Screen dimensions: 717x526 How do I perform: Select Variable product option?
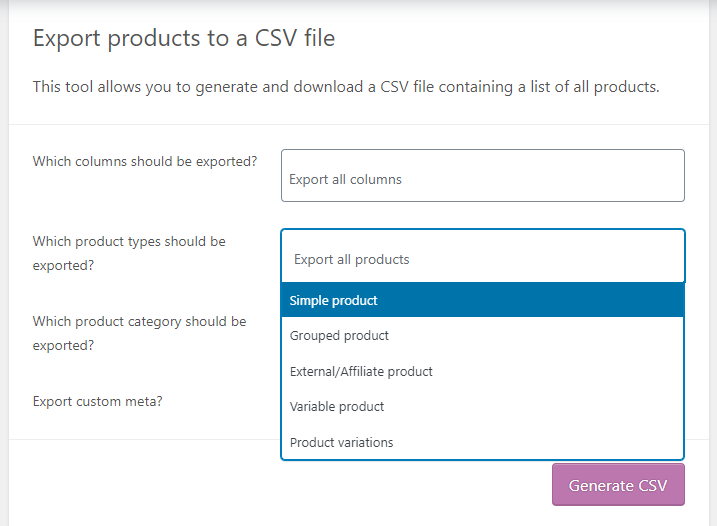click(482, 407)
